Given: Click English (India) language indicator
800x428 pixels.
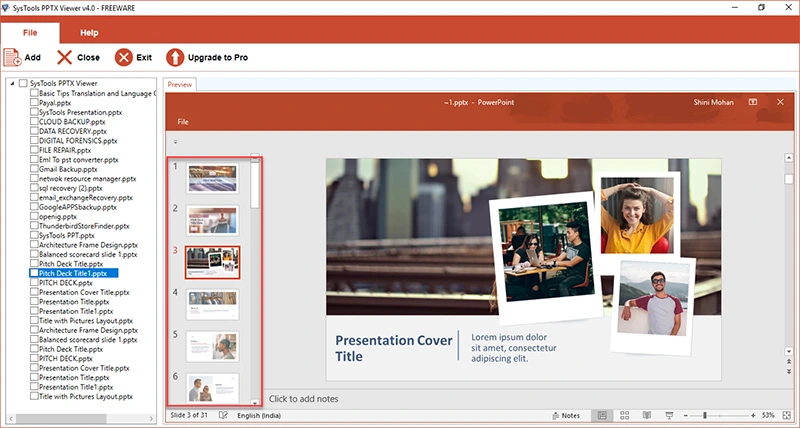Looking at the screenshot, I should click(x=259, y=415).
